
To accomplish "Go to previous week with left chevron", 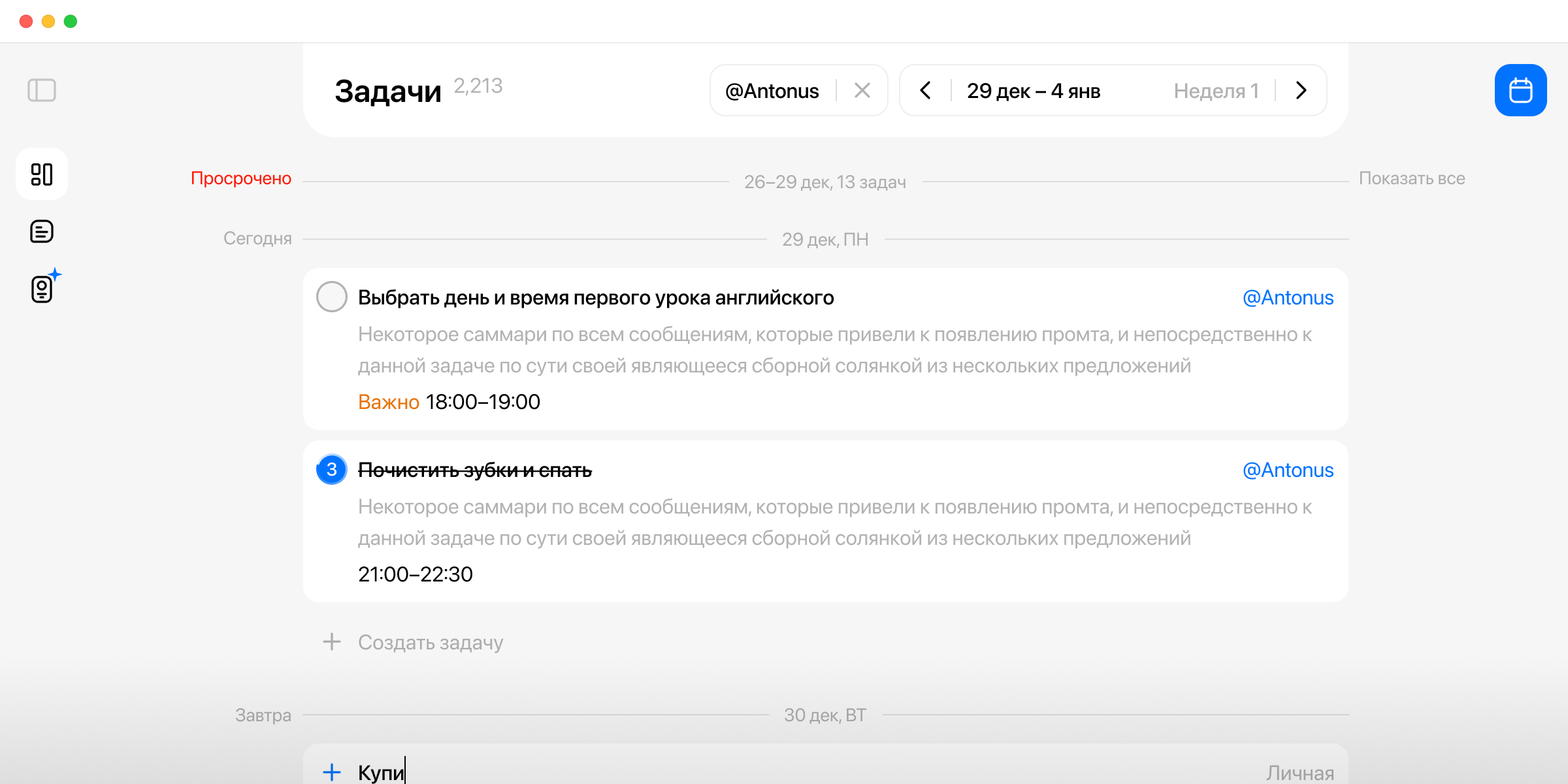I will (926, 91).
